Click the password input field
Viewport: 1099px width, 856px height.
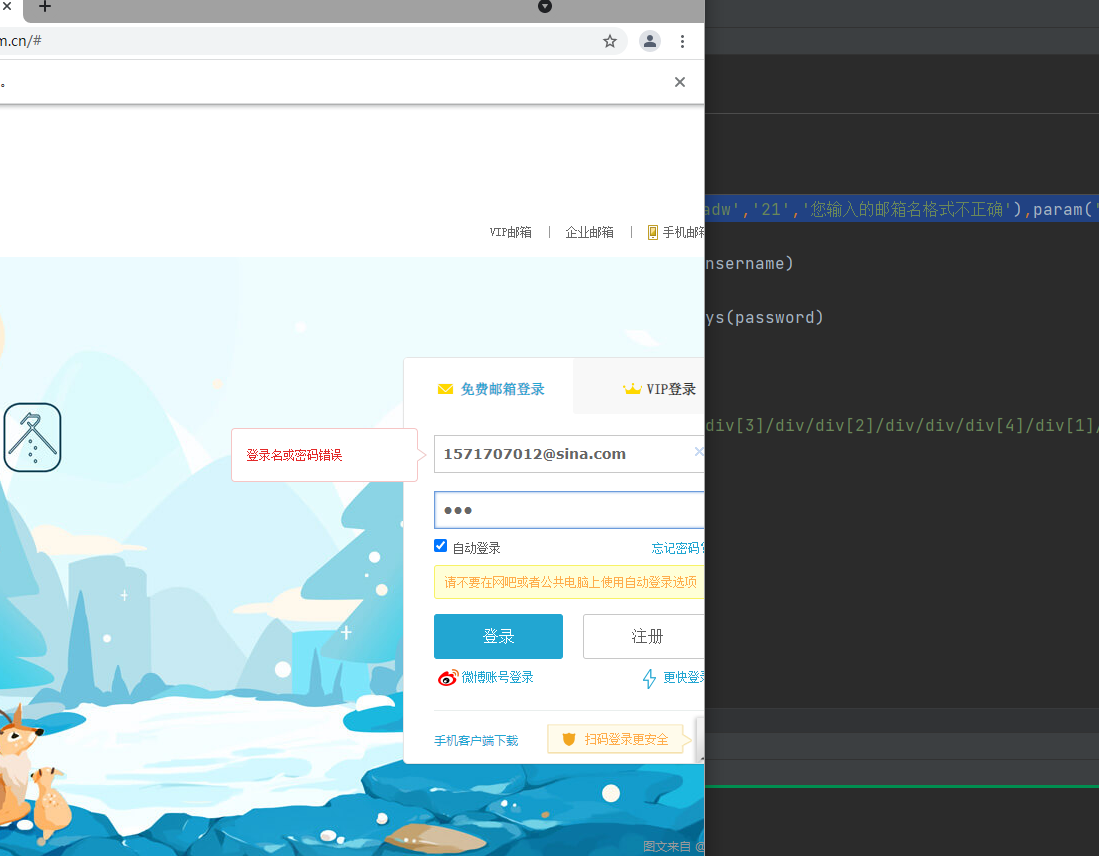[x=568, y=510]
